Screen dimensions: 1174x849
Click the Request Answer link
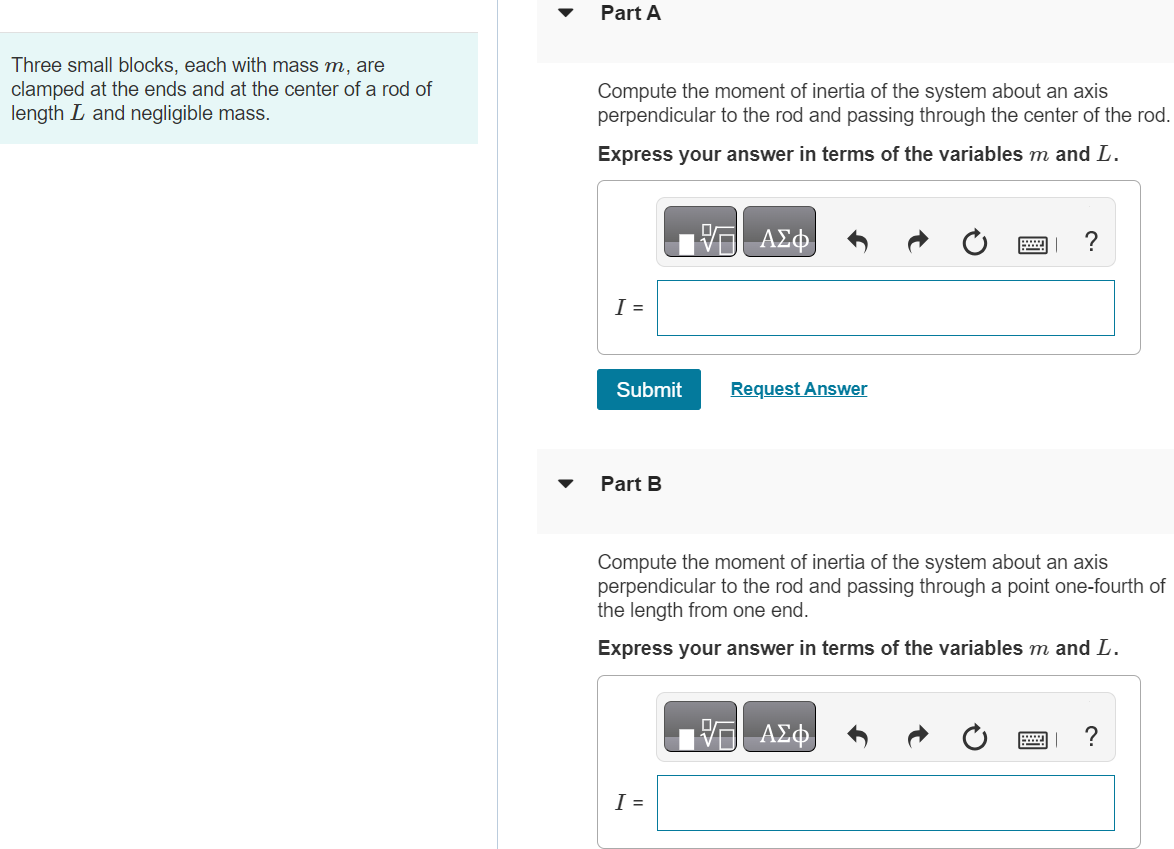(799, 389)
